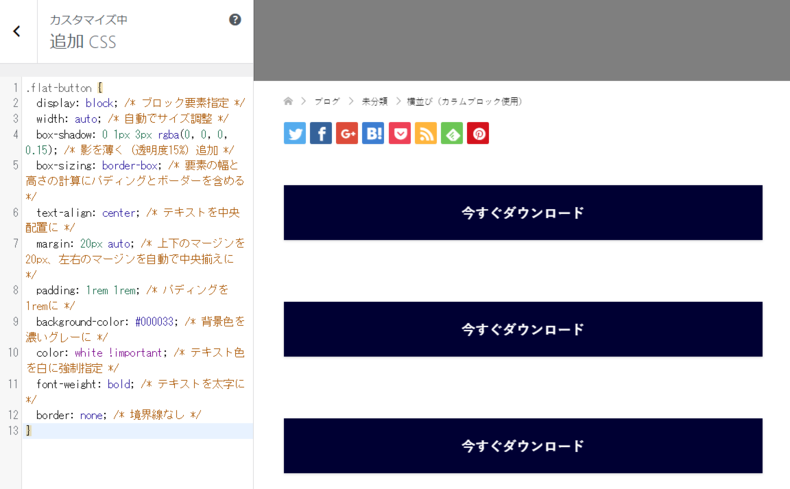Click the font-weight: bold line

point(137,391)
